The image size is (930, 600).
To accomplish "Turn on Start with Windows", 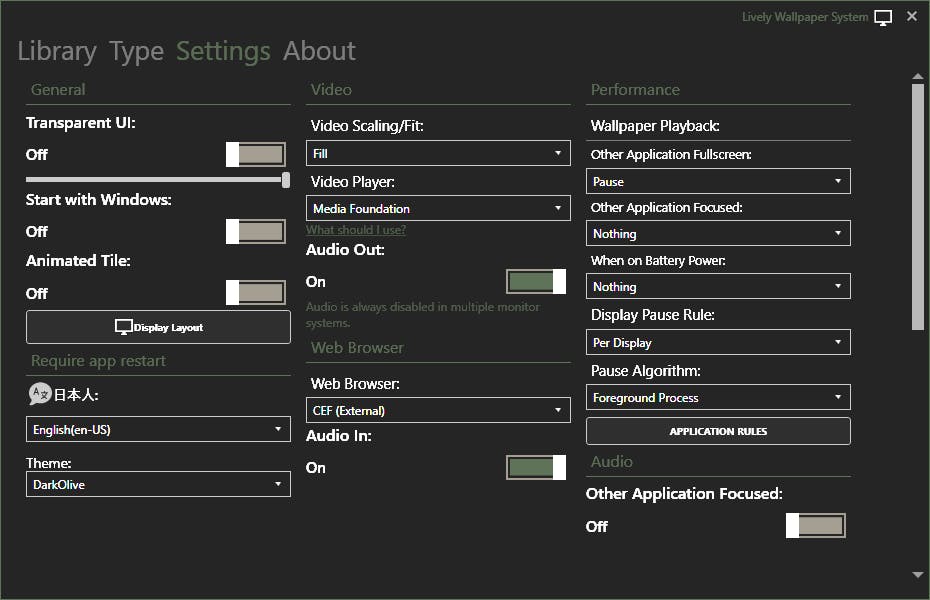I will tap(256, 231).
